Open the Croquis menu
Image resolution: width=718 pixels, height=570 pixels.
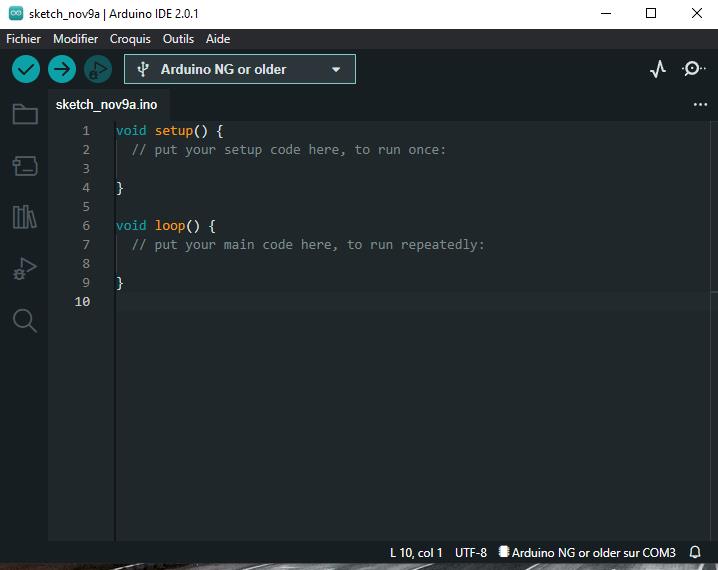tap(130, 39)
